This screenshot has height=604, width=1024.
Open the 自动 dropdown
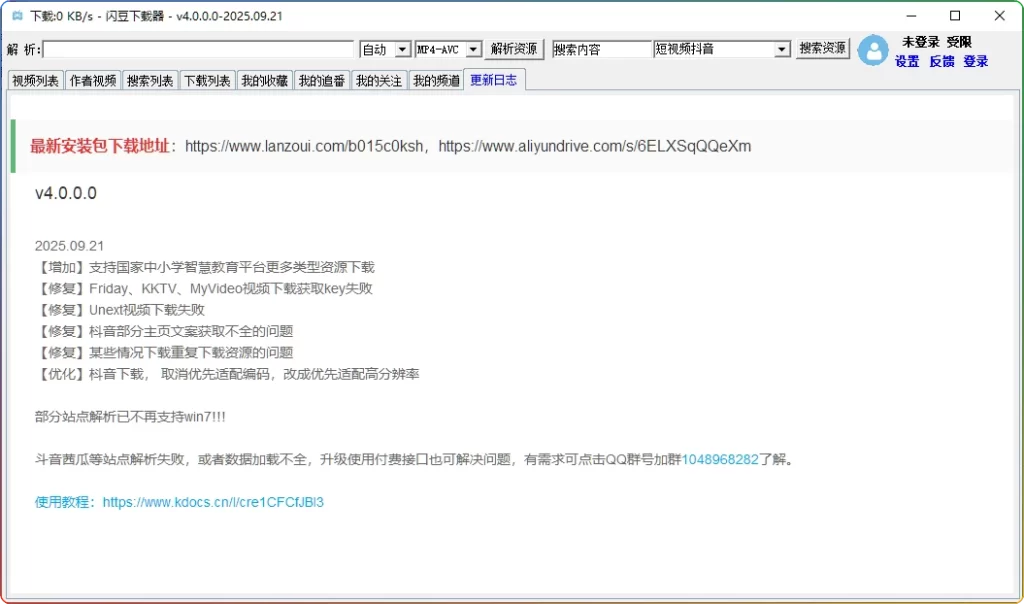coord(385,49)
